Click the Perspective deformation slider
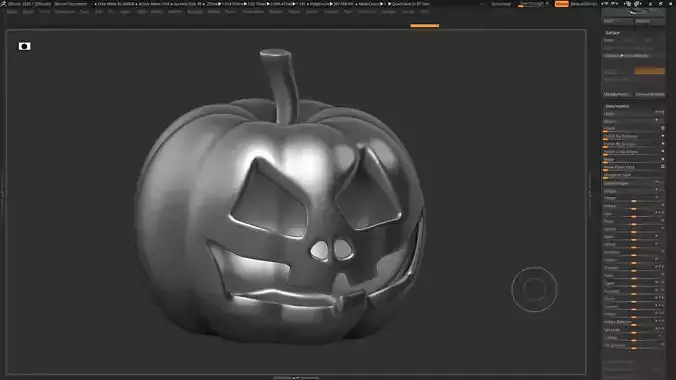This screenshot has height=380, width=676. point(633,345)
